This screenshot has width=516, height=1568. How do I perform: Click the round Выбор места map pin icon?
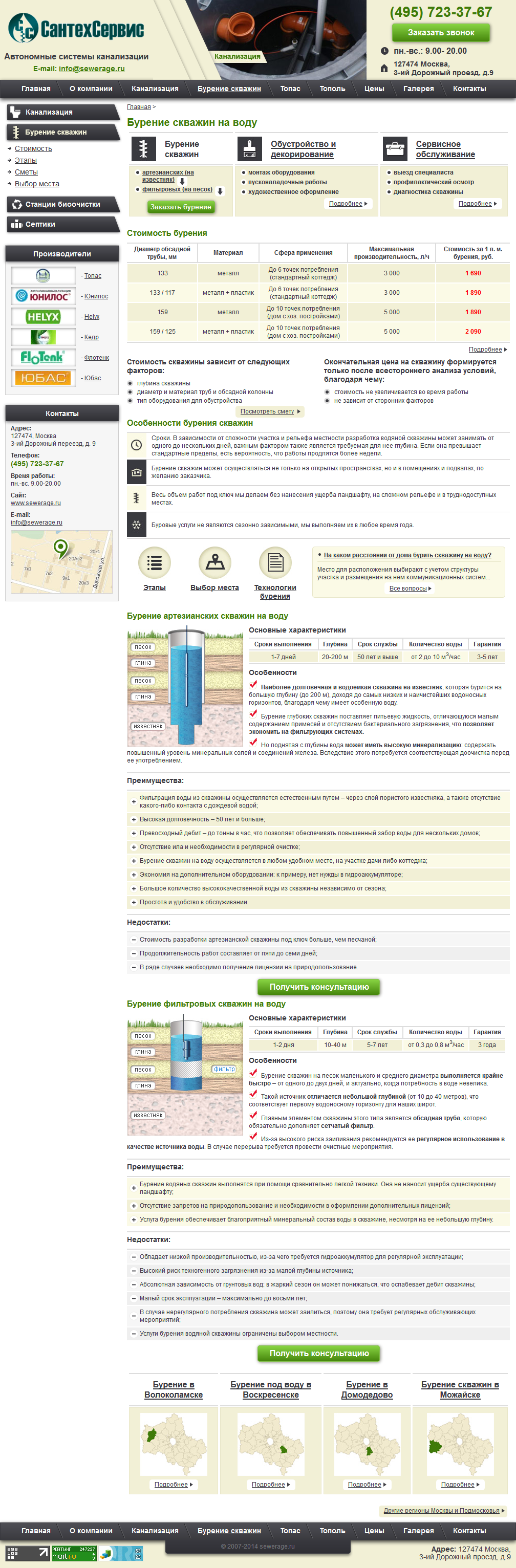coord(215,562)
